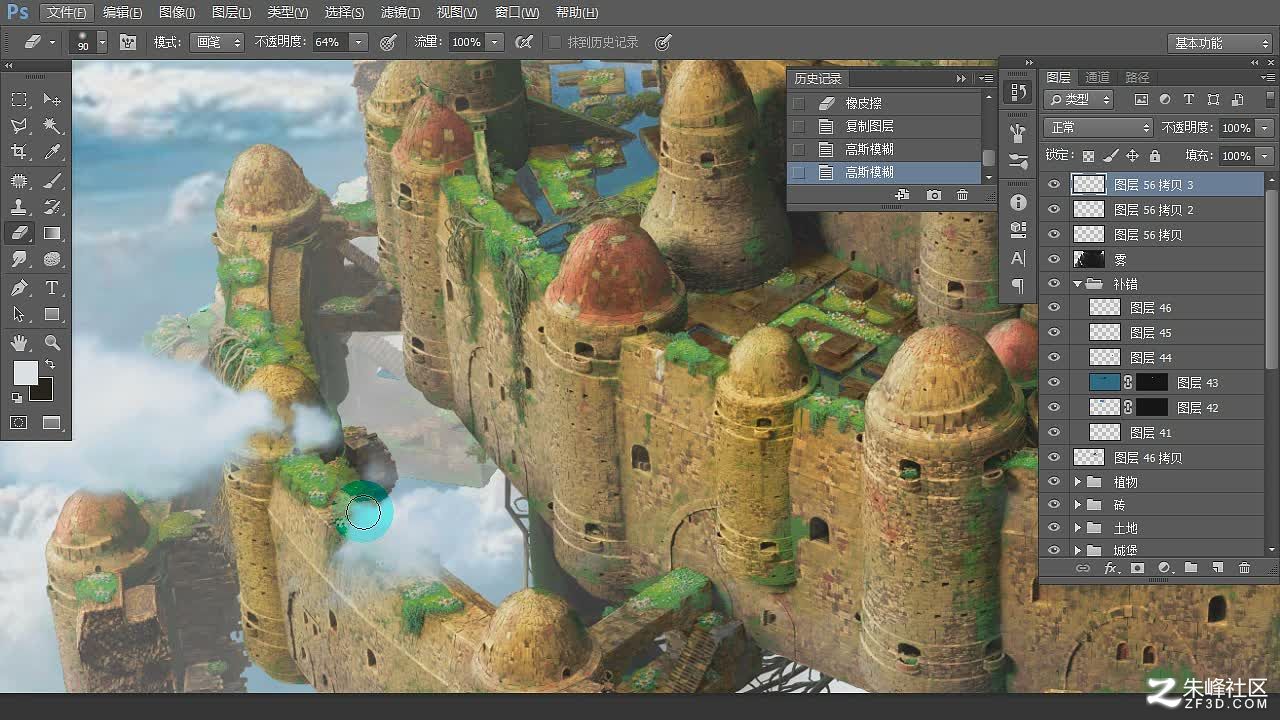Select 橡皮擦 history state
This screenshot has height=720, width=1280.
point(884,103)
